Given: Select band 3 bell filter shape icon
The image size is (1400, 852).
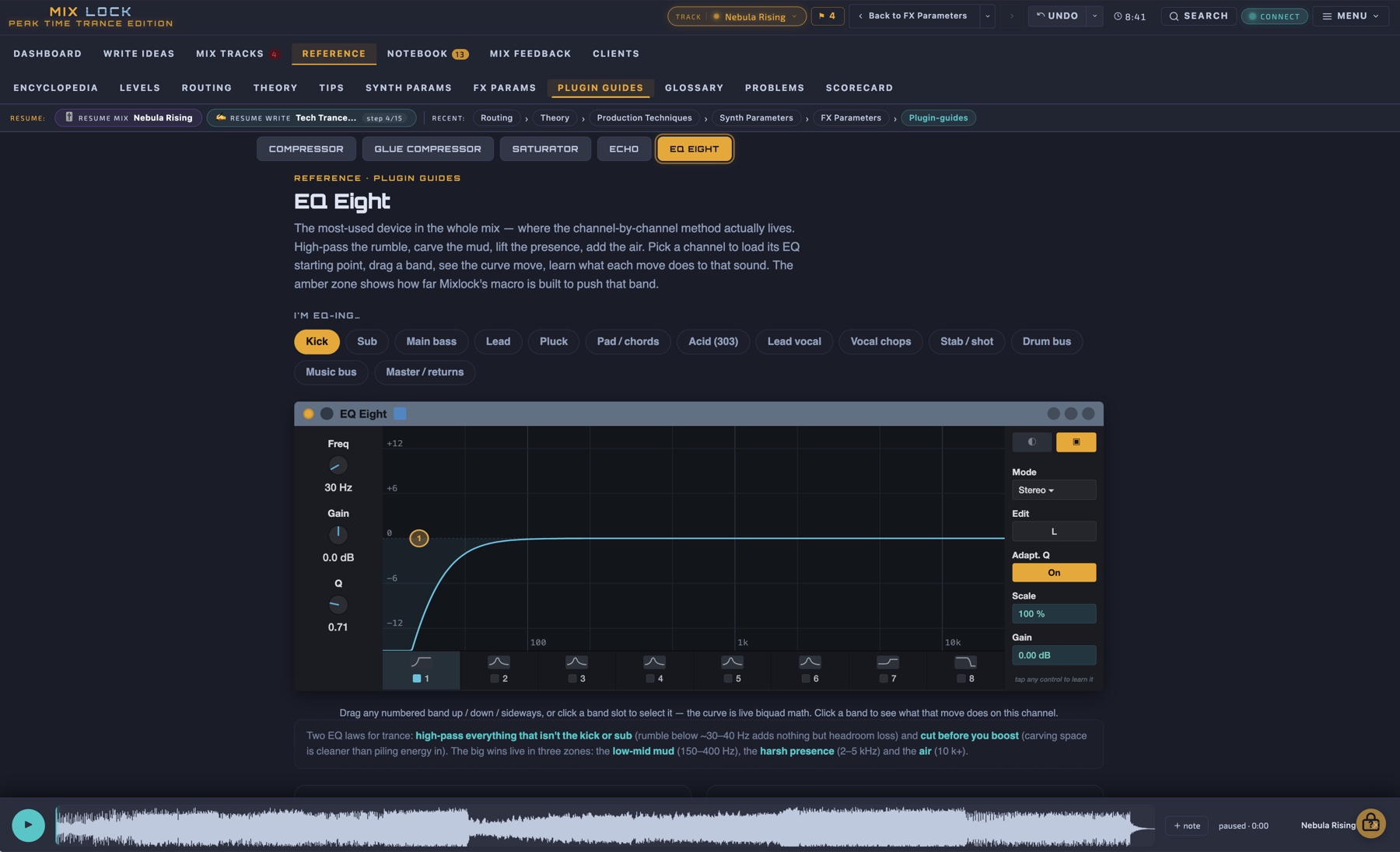Looking at the screenshot, I should (x=576, y=662).
